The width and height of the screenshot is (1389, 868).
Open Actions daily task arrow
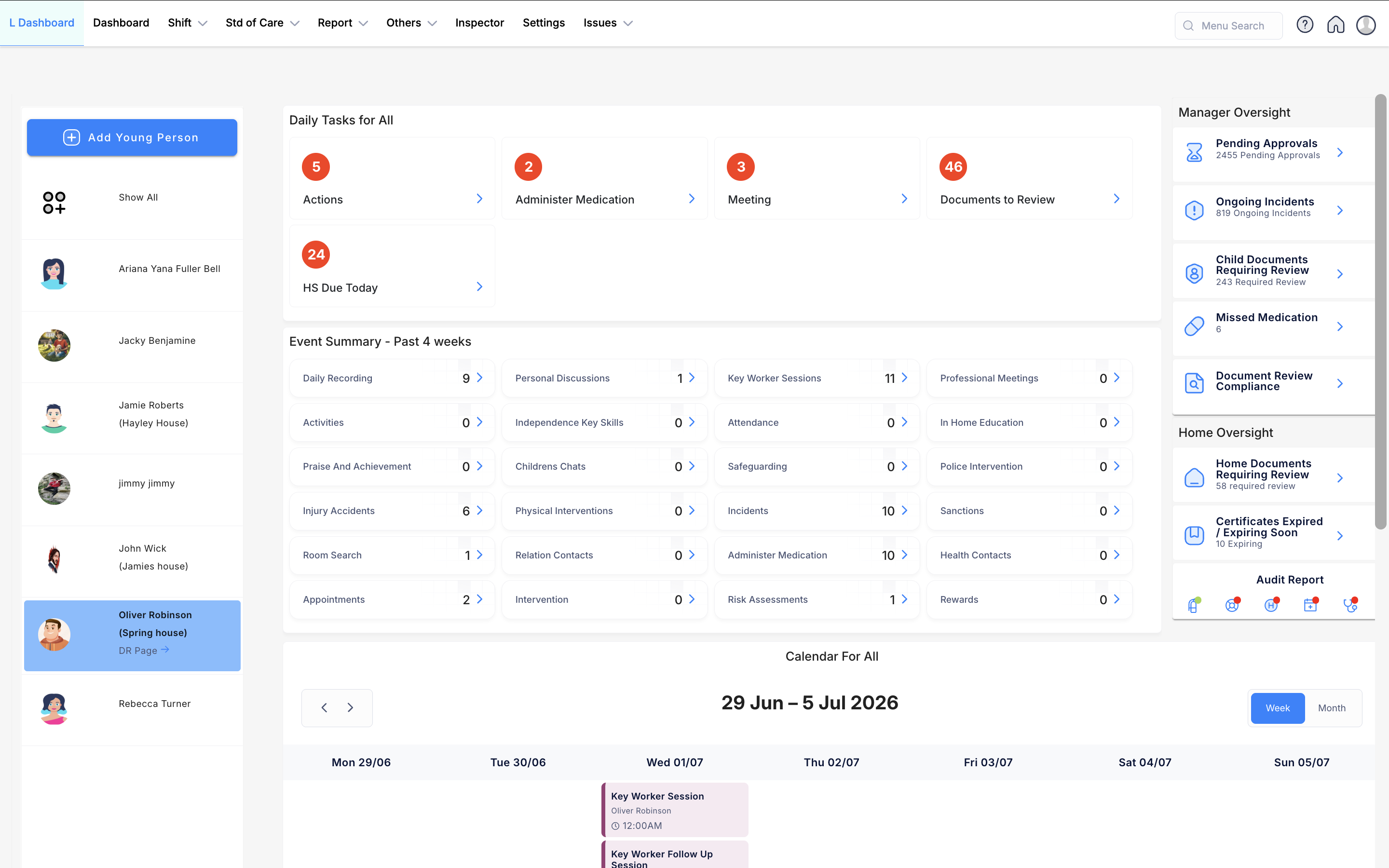pos(479,199)
